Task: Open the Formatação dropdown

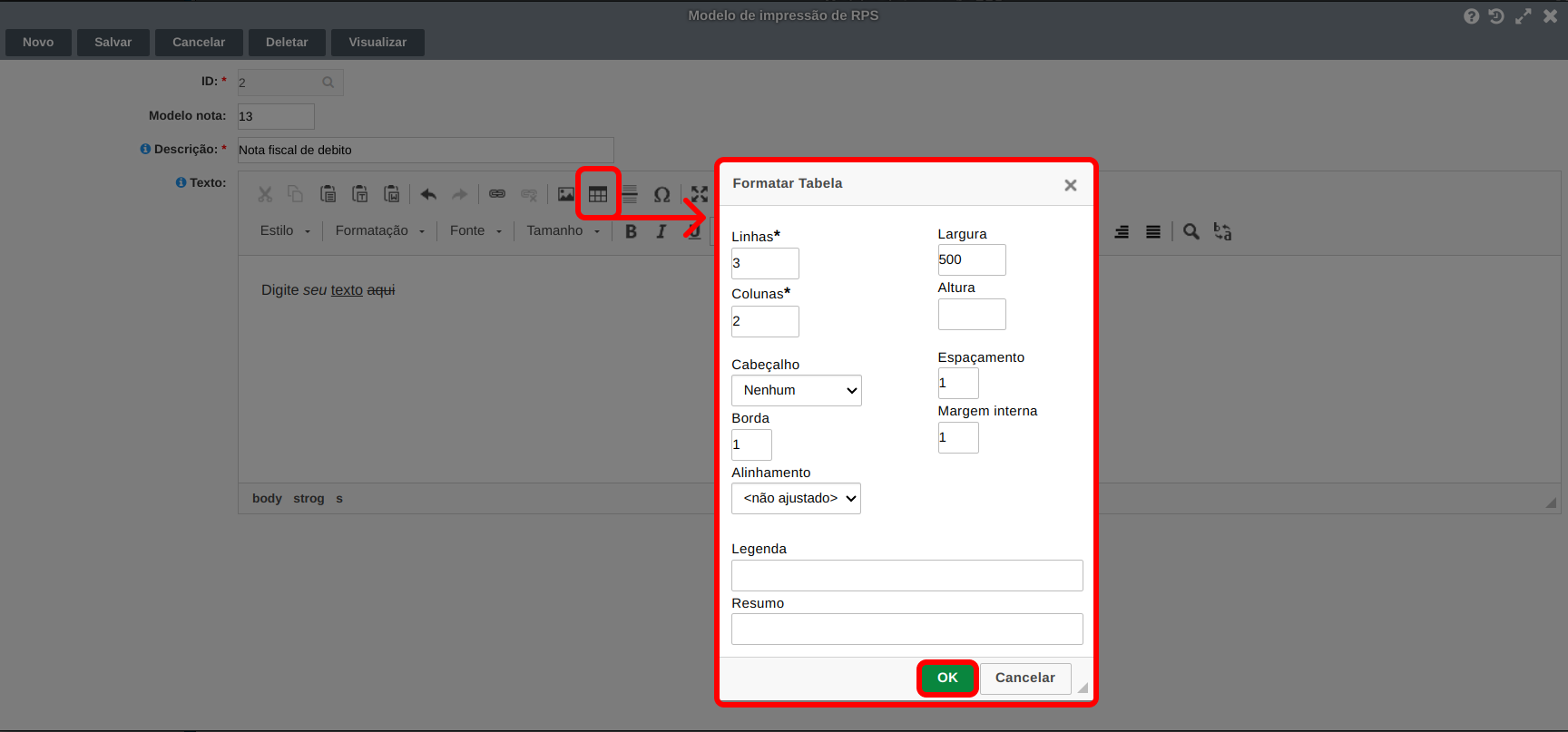Action: coord(380,231)
